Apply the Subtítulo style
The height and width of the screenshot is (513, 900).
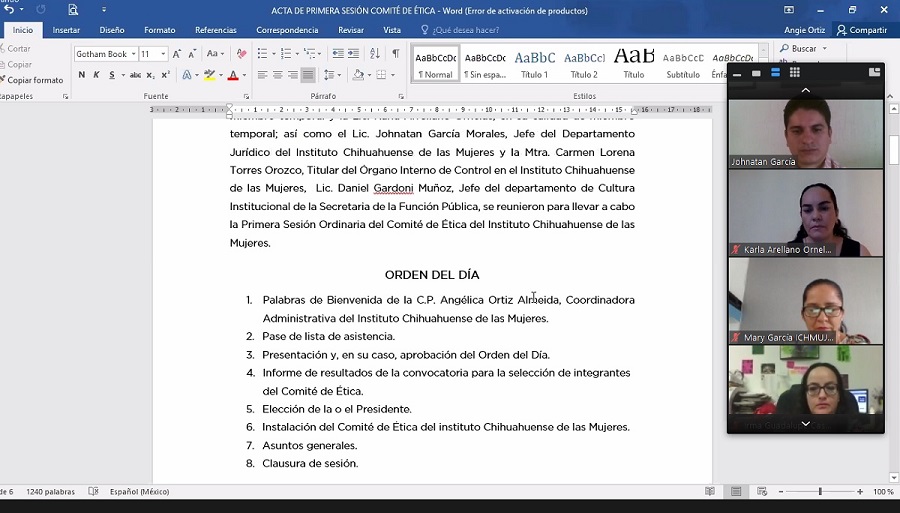tap(683, 64)
